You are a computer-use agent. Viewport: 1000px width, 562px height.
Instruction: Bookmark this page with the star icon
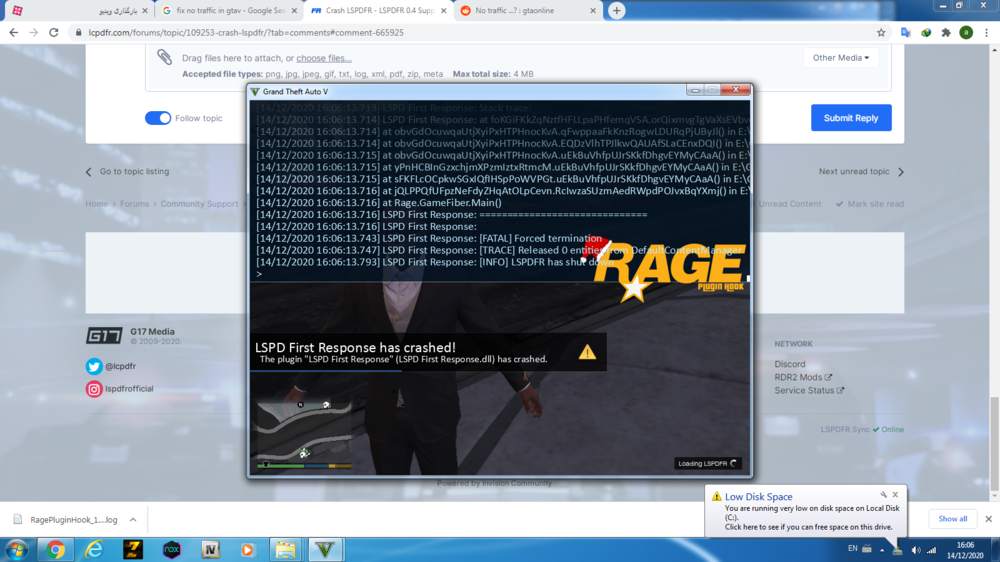[x=881, y=33]
